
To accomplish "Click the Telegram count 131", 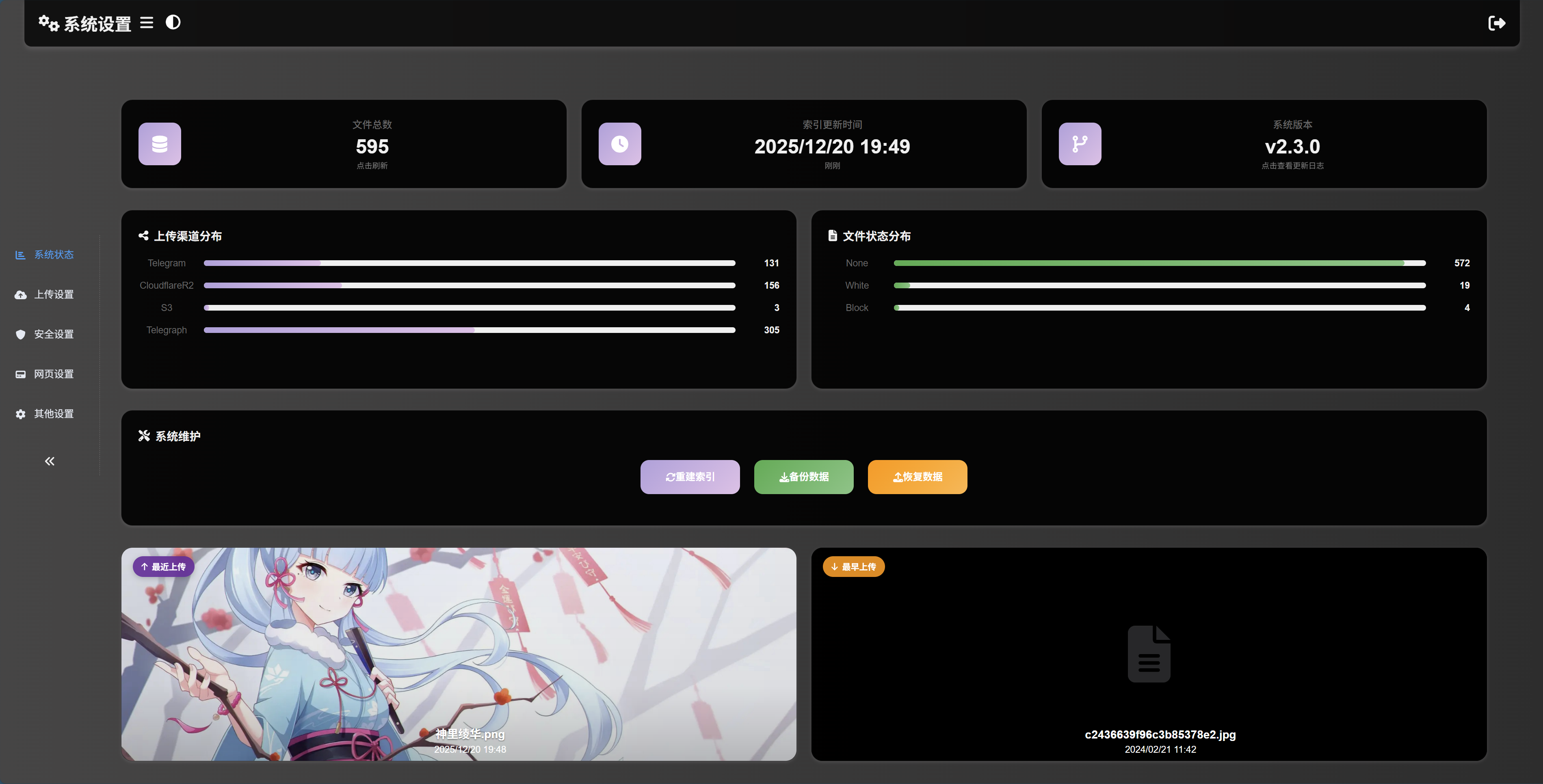I will [772, 263].
